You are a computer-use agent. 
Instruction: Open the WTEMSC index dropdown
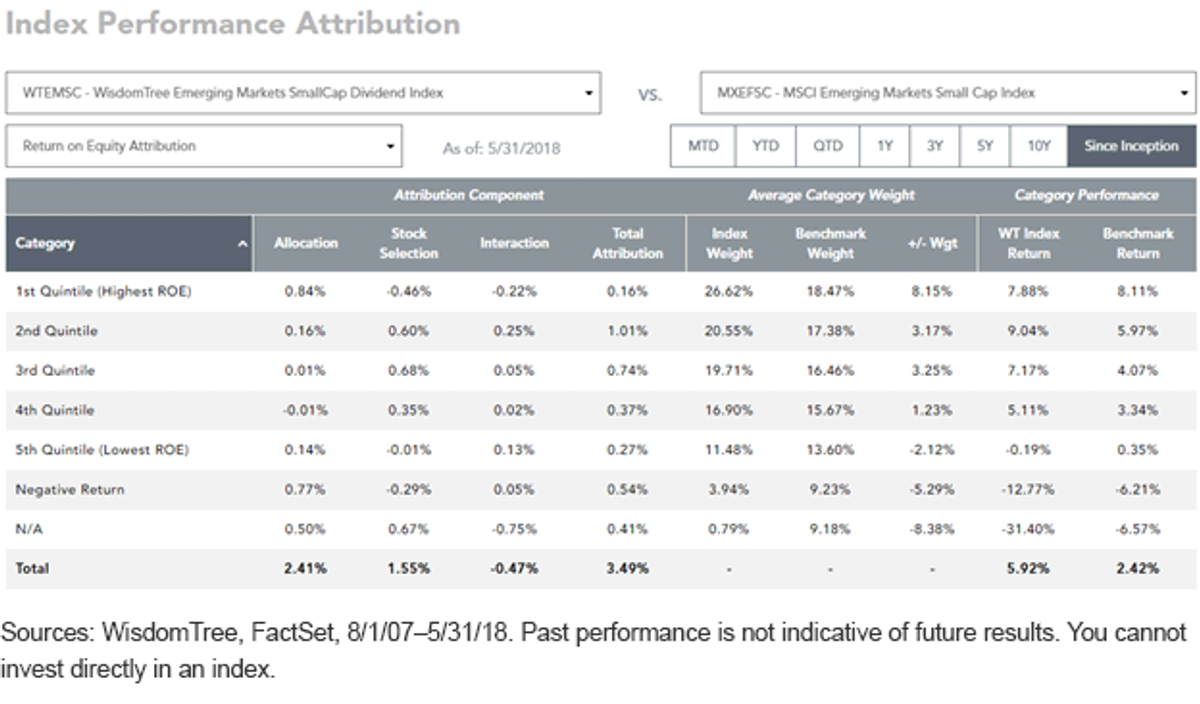[303, 92]
